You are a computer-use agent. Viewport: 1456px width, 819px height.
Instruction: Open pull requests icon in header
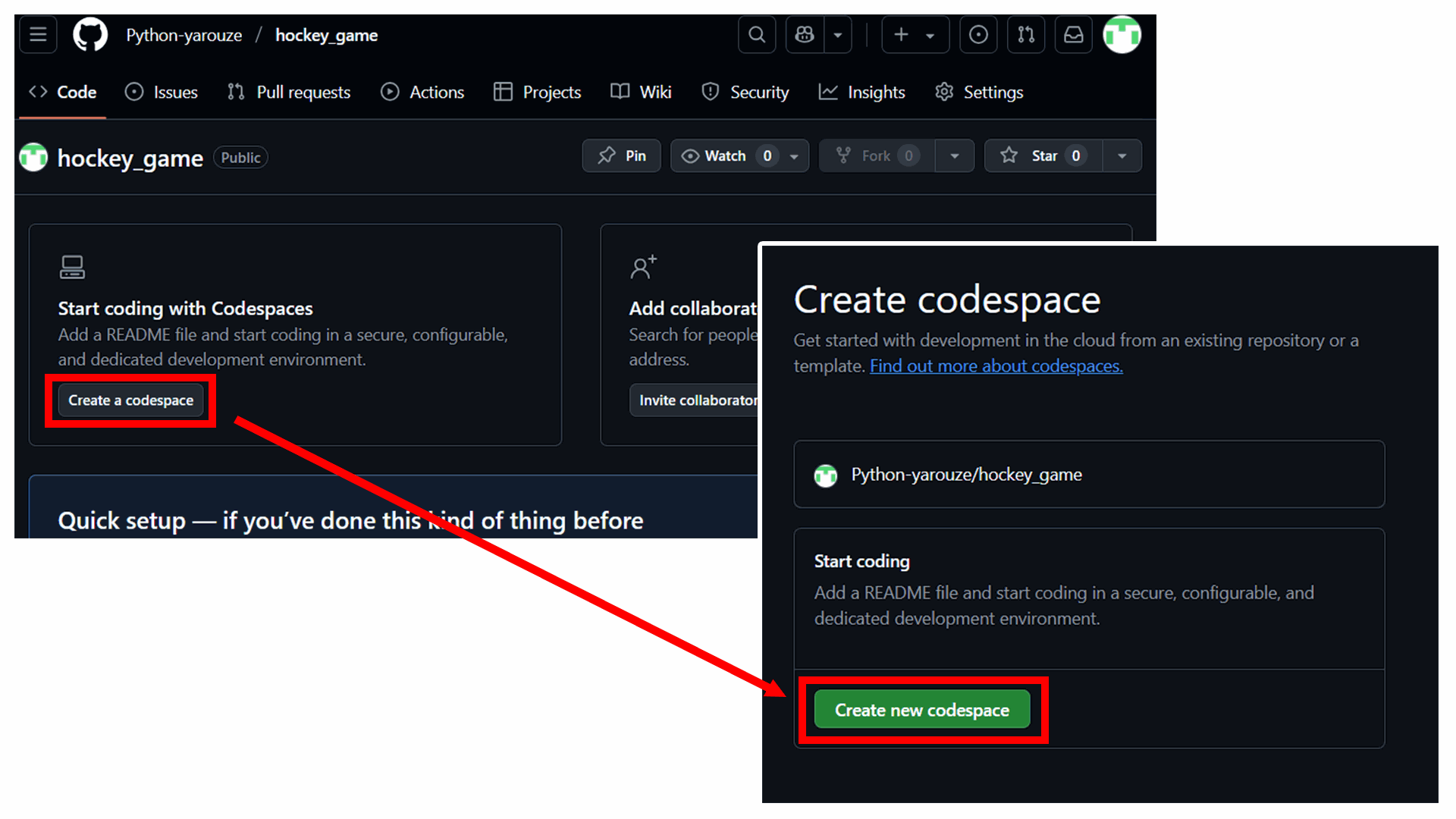[1026, 35]
